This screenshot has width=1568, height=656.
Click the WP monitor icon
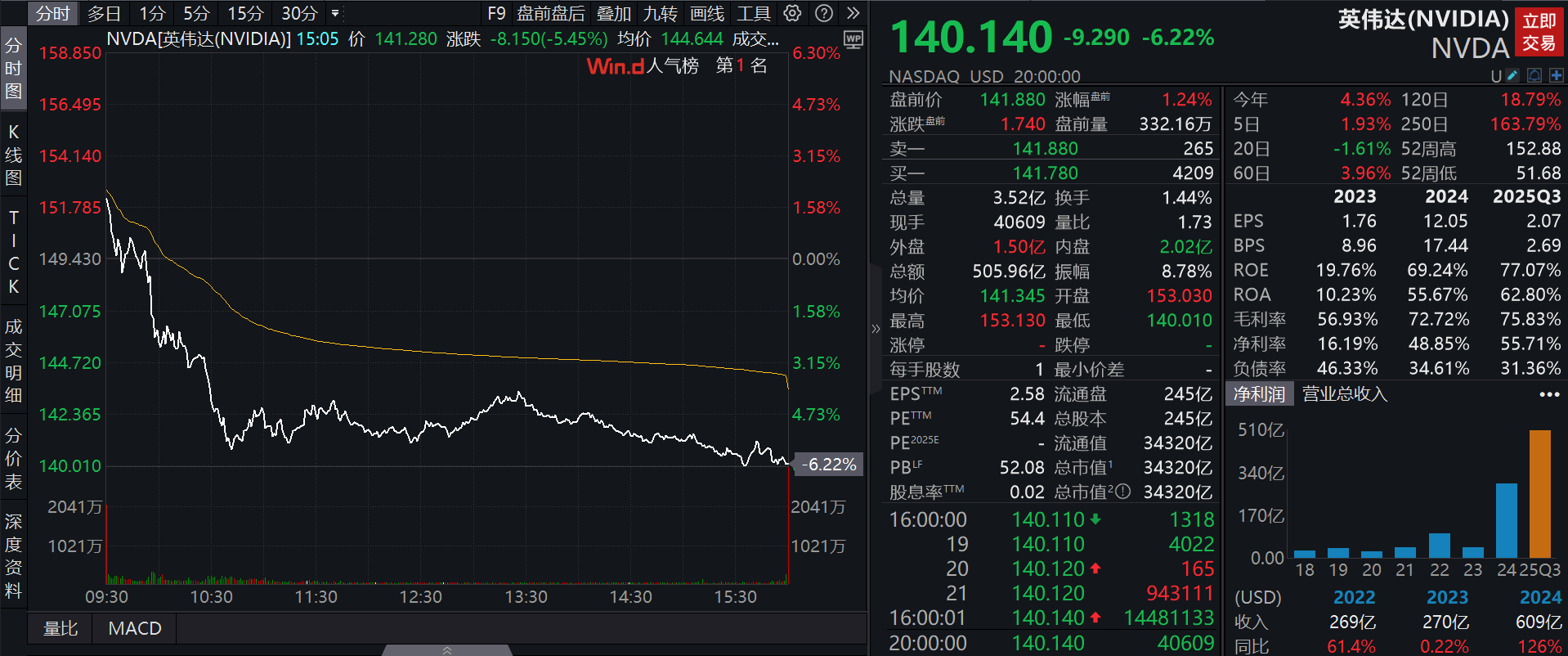click(853, 40)
